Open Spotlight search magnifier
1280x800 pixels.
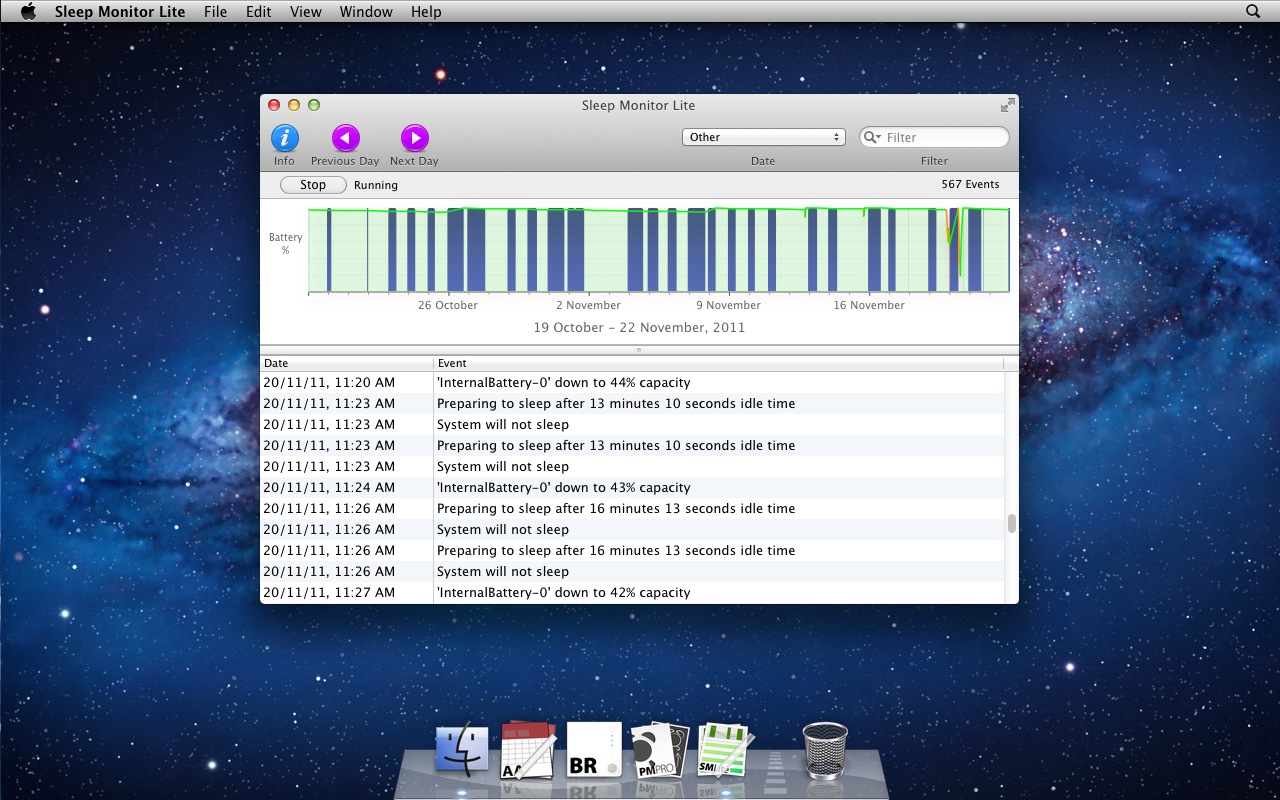[x=1253, y=11]
